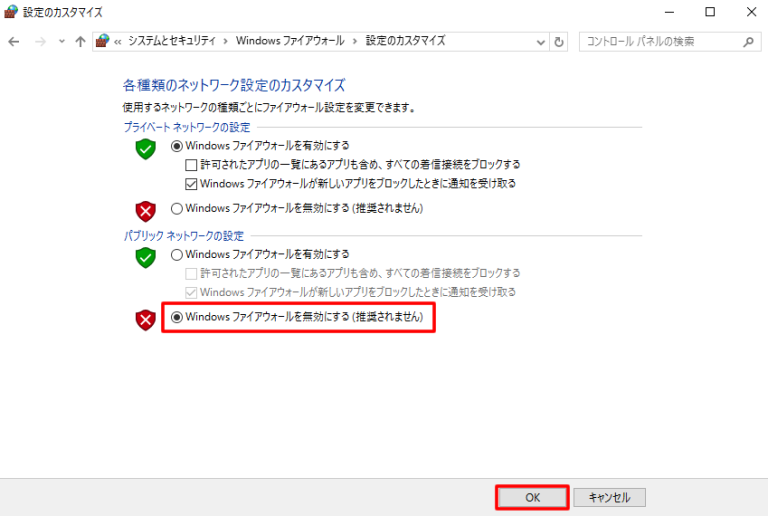The height and width of the screenshot is (516, 768).
Task: Check block all incoming connections for private
Action: (x=191, y=165)
